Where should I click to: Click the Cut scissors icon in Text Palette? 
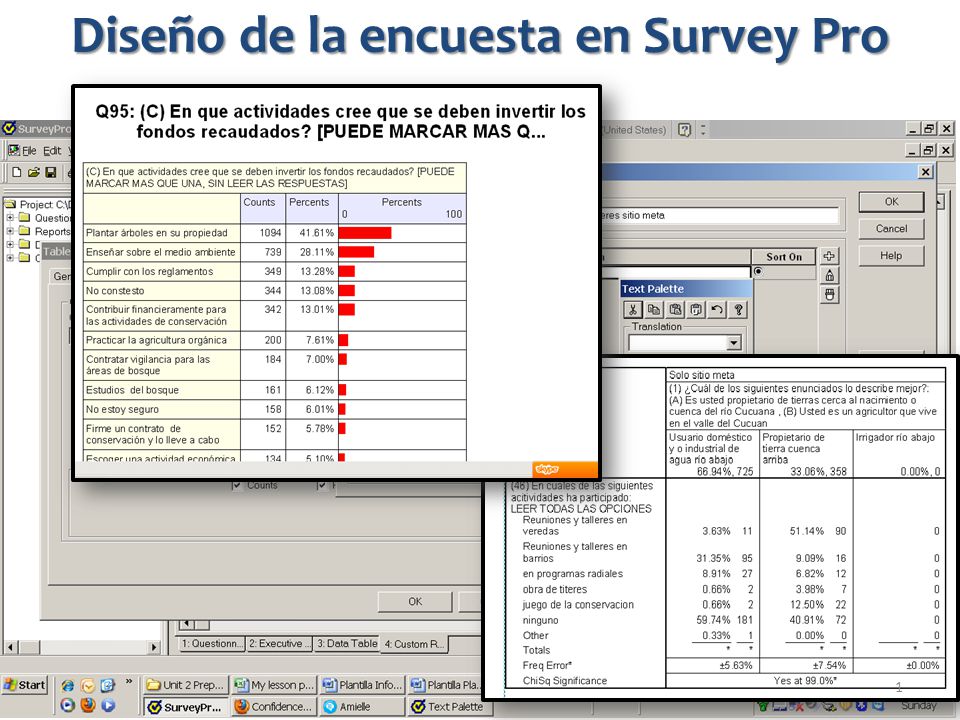point(633,310)
